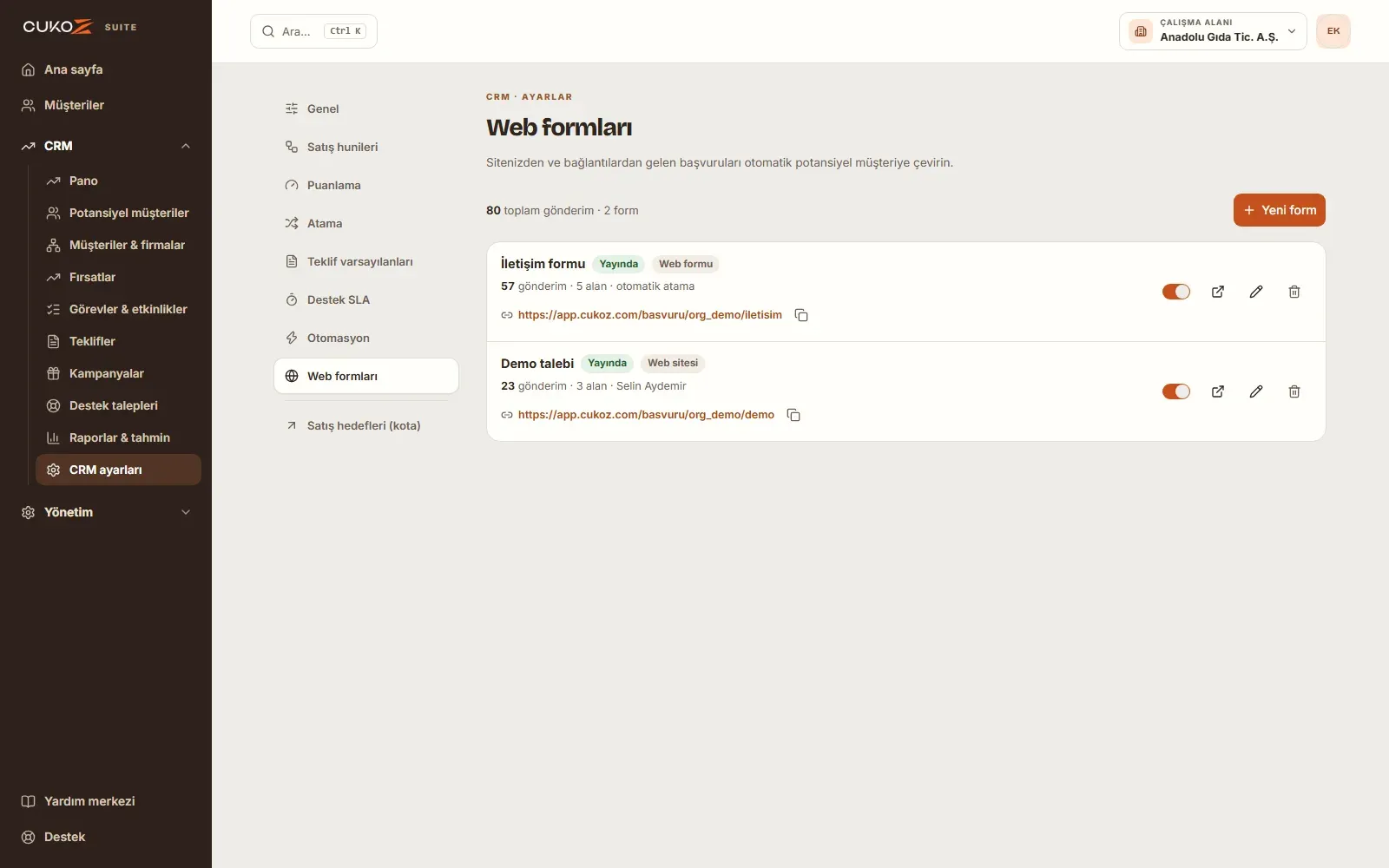Image resolution: width=1389 pixels, height=868 pixels.
Task: Navigate to Müşteriler & firmalar
Action: click(x=118, y=245)
